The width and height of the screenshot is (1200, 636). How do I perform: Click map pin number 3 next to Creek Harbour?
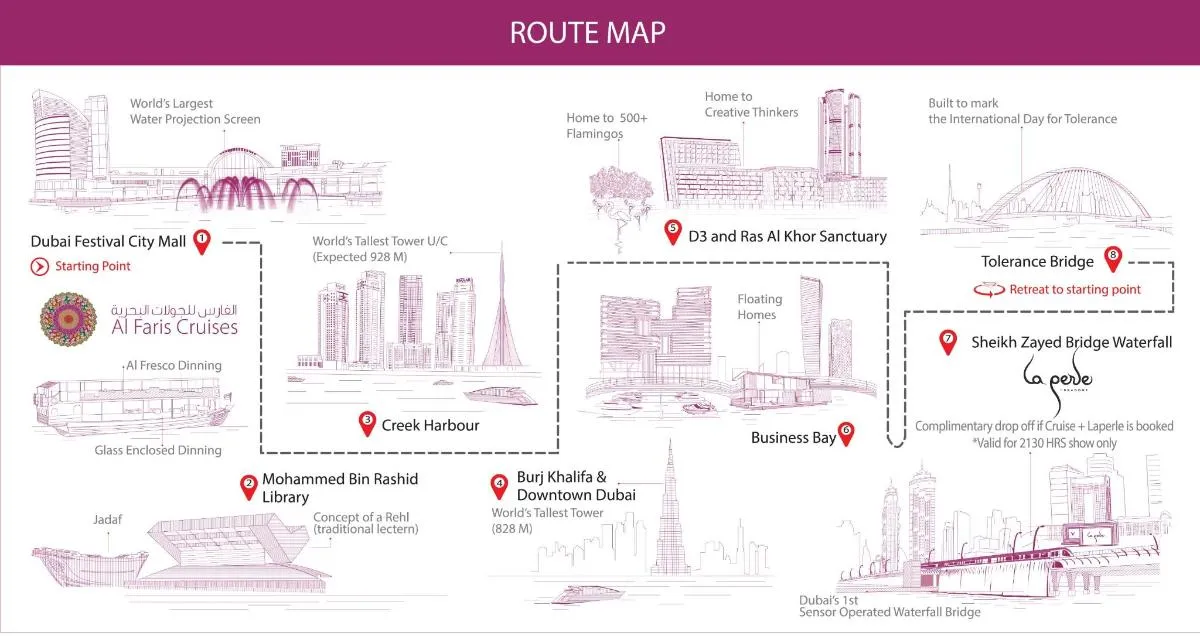(x=367, y=424)
